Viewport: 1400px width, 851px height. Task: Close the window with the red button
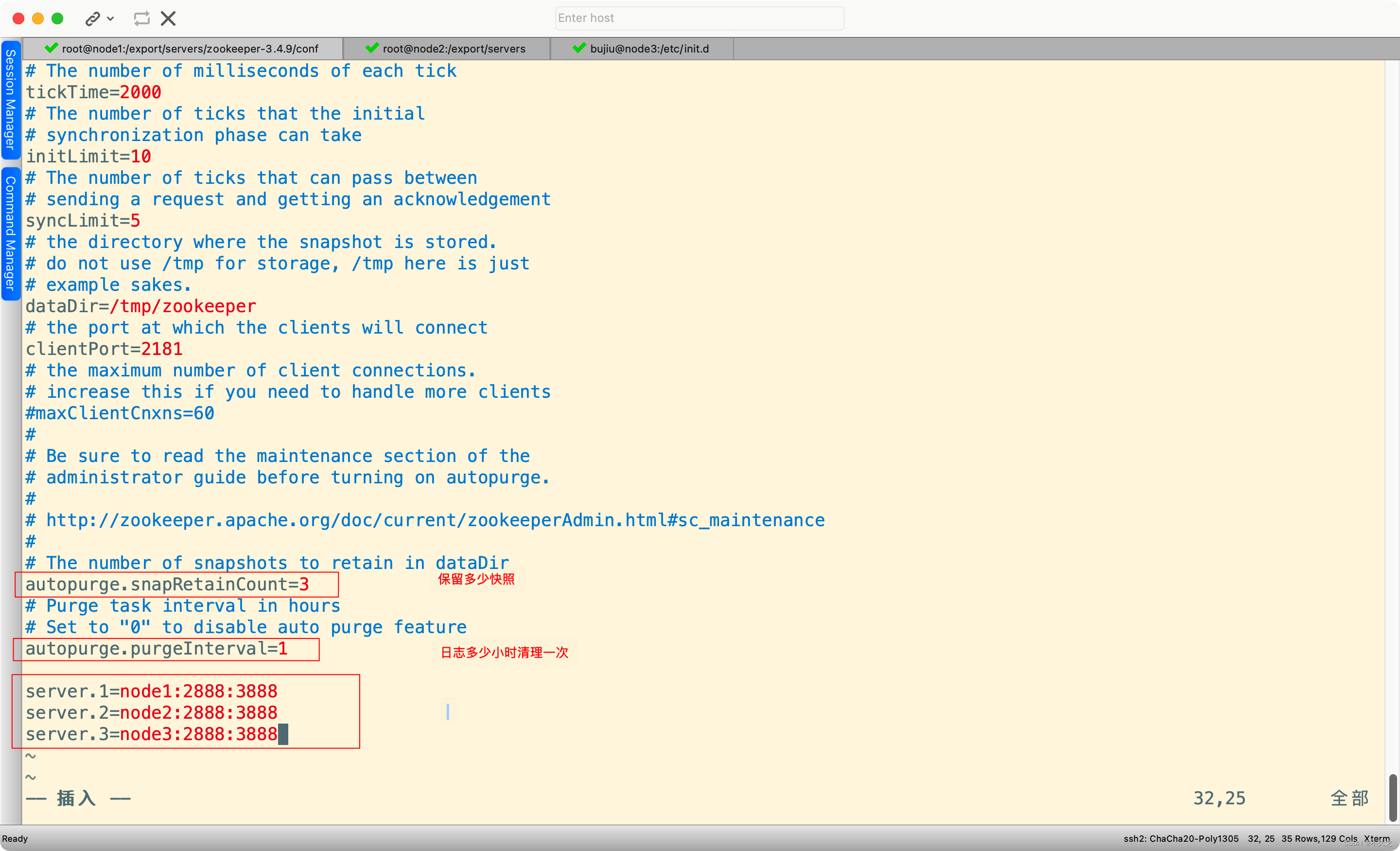[x=18, y=19]
